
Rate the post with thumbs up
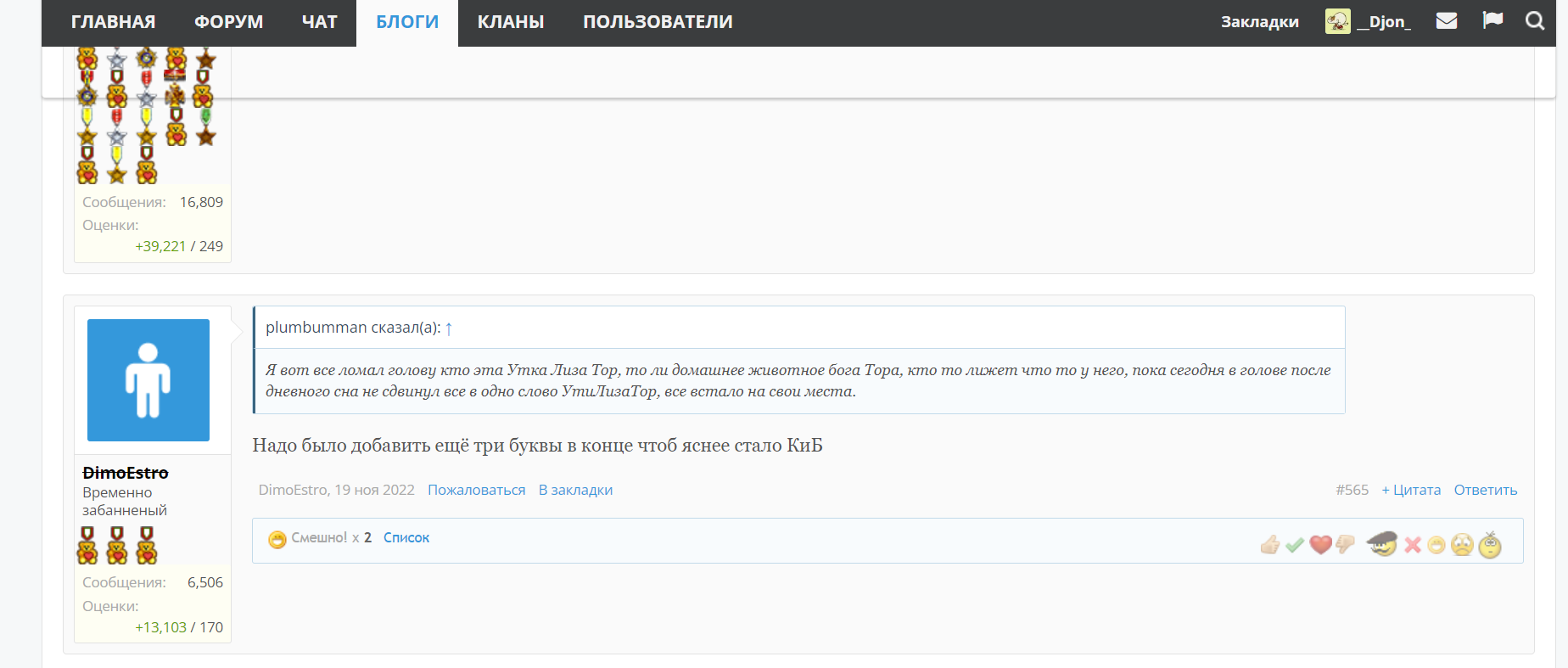pos(1270,545)
